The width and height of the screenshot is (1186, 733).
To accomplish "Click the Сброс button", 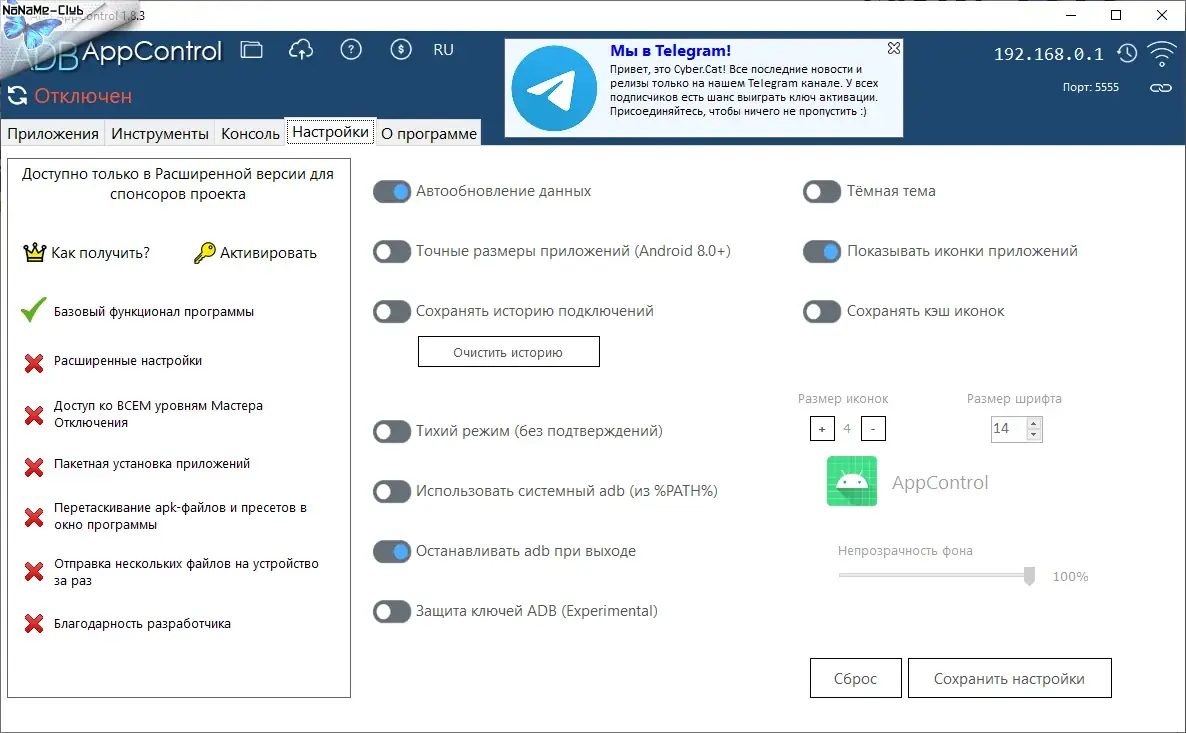I will tap(855, 679).
